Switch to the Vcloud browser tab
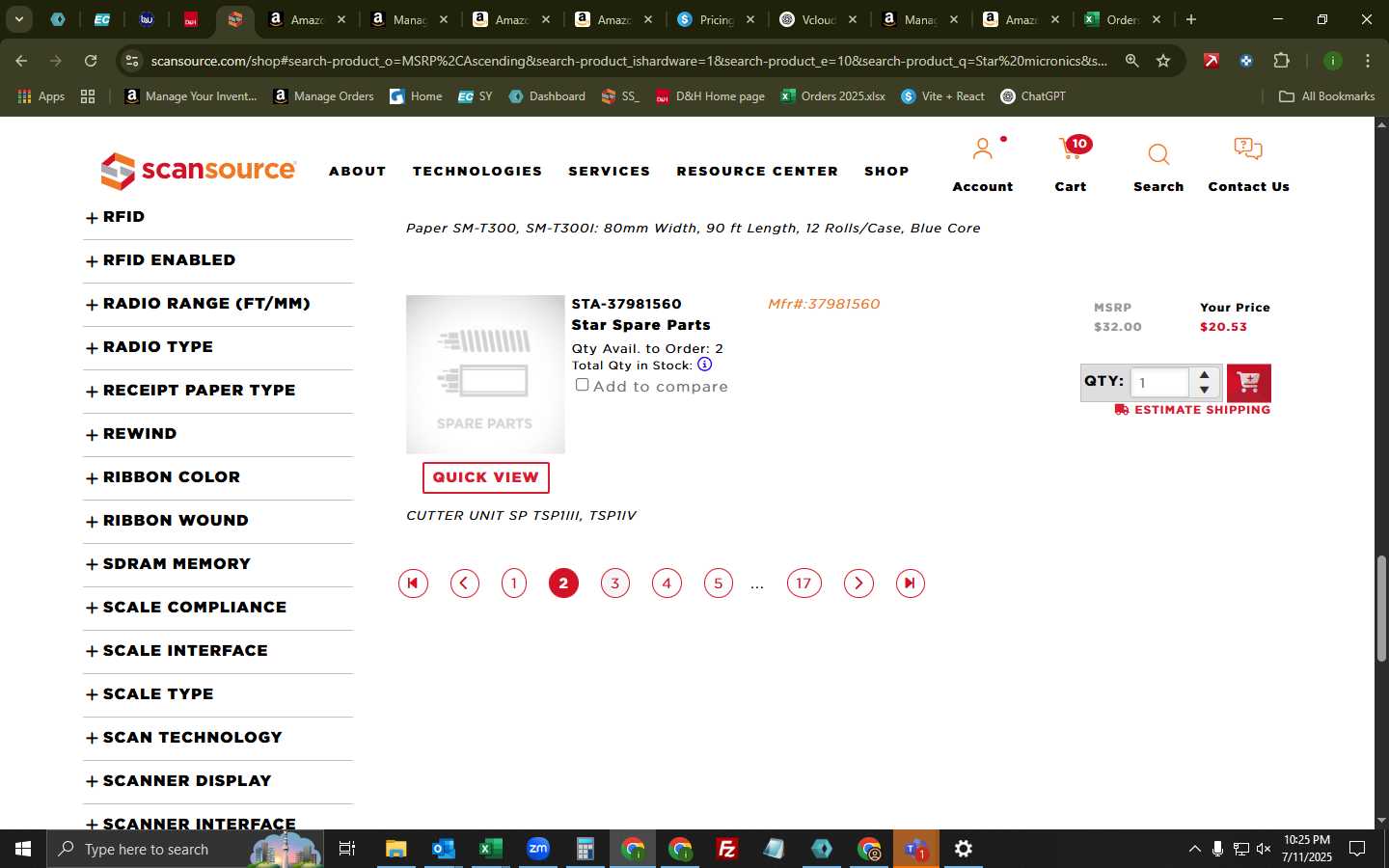The width and height of the screenshot is (1389, 868). click(x=818, y=19)
